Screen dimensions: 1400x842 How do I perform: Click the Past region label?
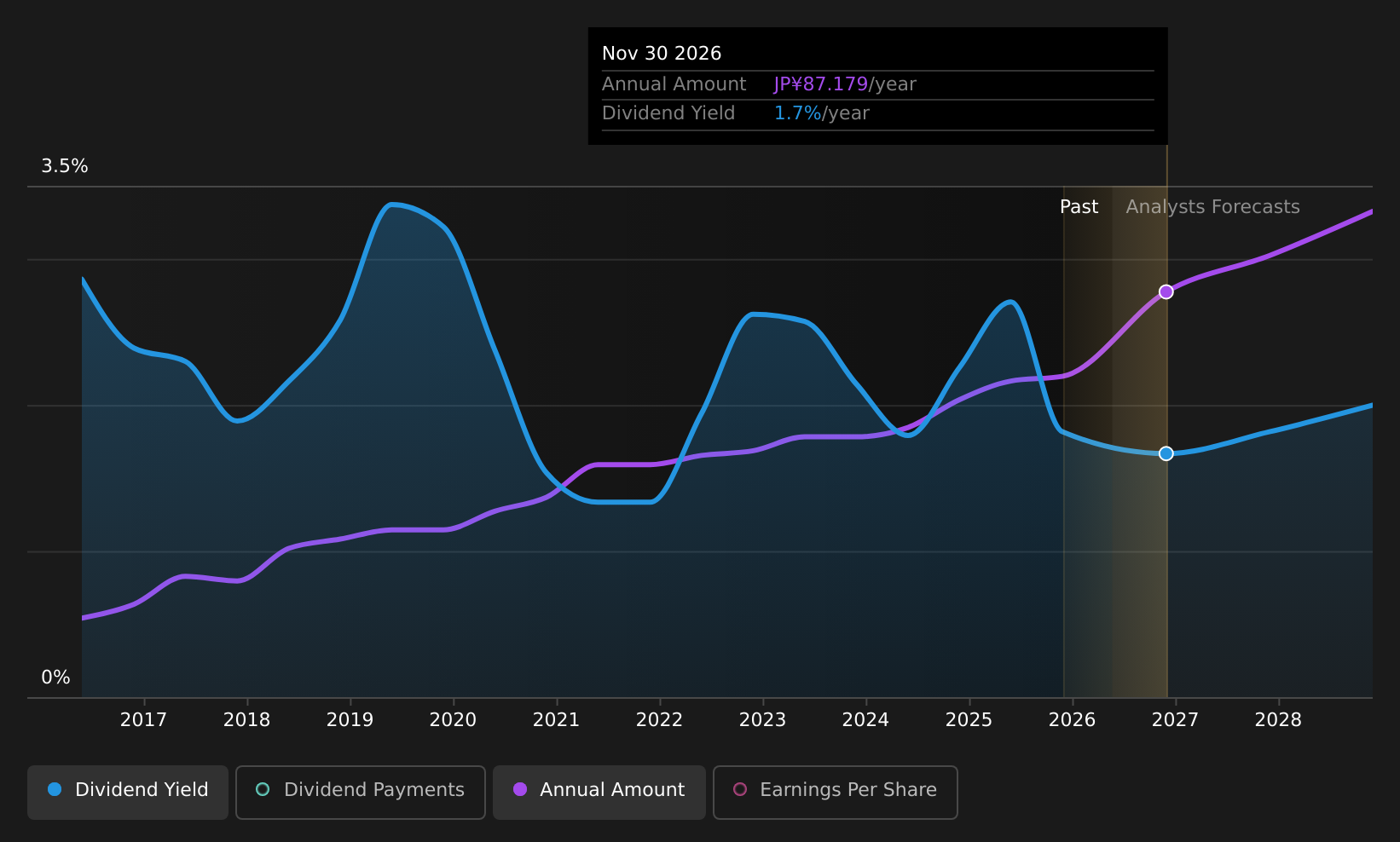tap(1079, 207)
